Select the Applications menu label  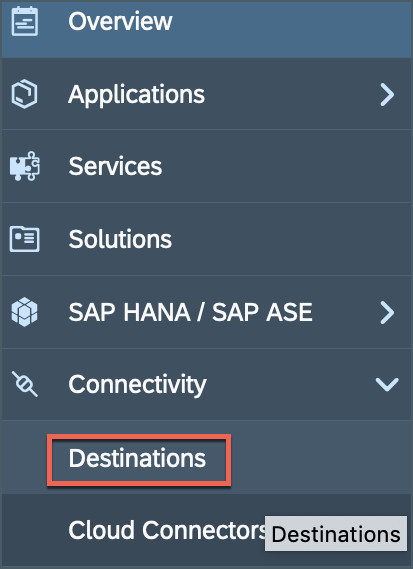[136, 95]
